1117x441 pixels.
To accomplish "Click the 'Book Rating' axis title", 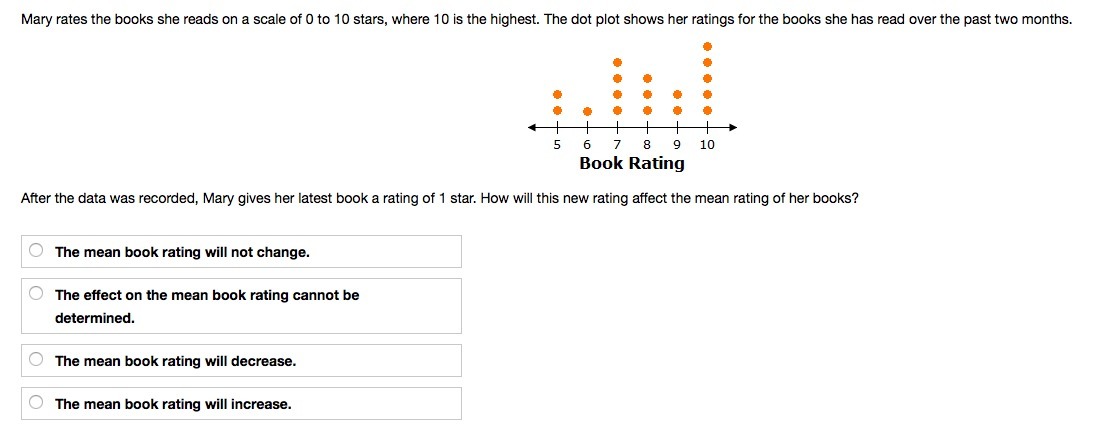I will 632,163.
